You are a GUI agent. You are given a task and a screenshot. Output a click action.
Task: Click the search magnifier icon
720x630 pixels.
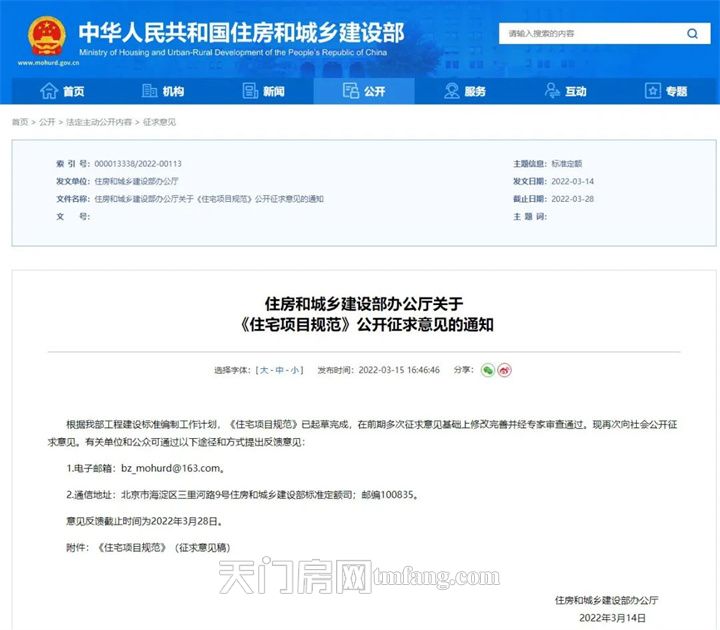click(x=691, y=34)
